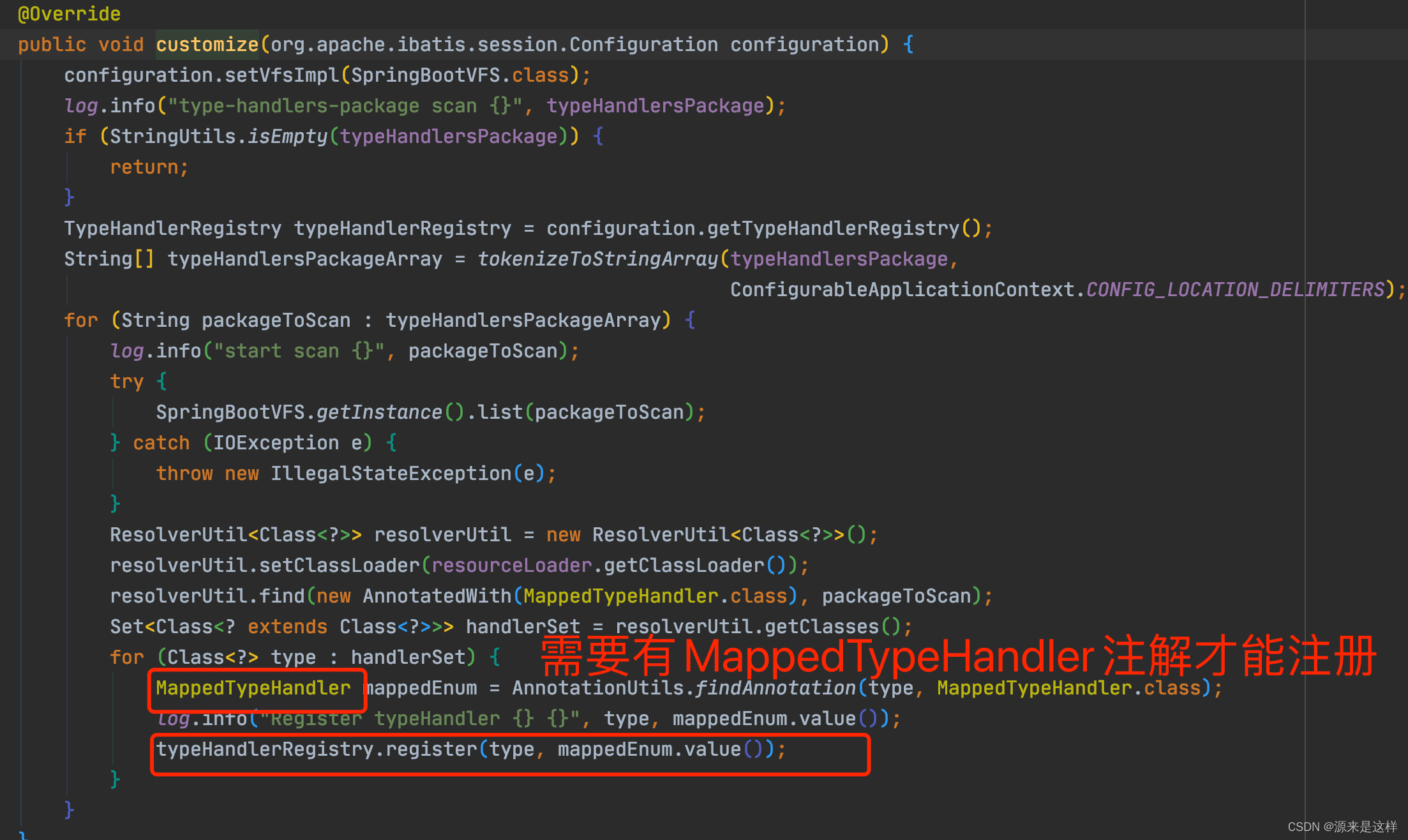Image resolution: width=1408 pixels, height=840 pixels.
Task: Click getTypeHandlerRegistry method call
Action: [x=833, y=229]
